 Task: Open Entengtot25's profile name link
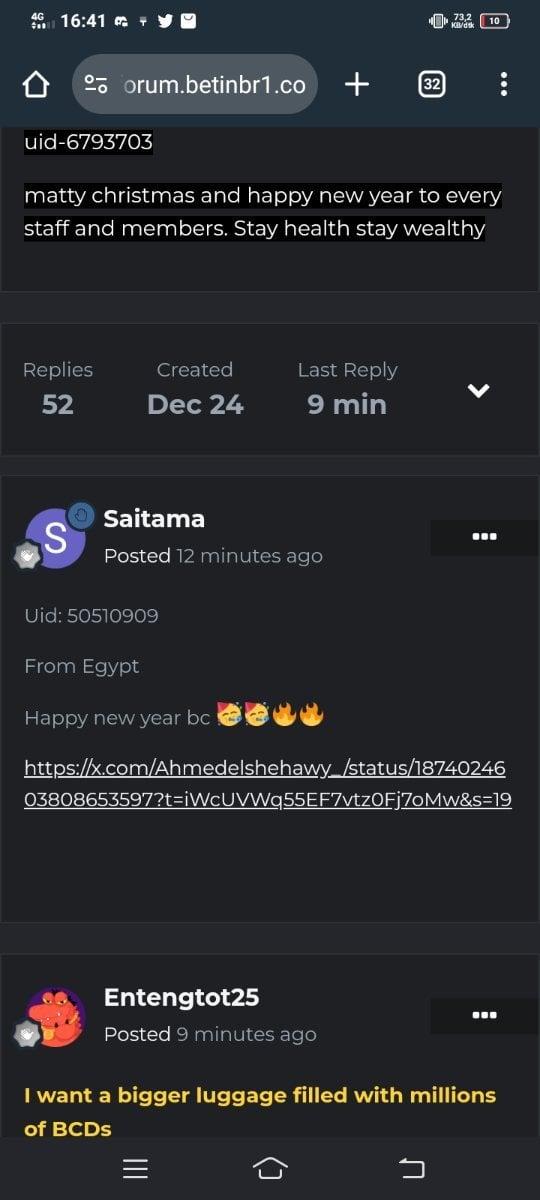181,997
